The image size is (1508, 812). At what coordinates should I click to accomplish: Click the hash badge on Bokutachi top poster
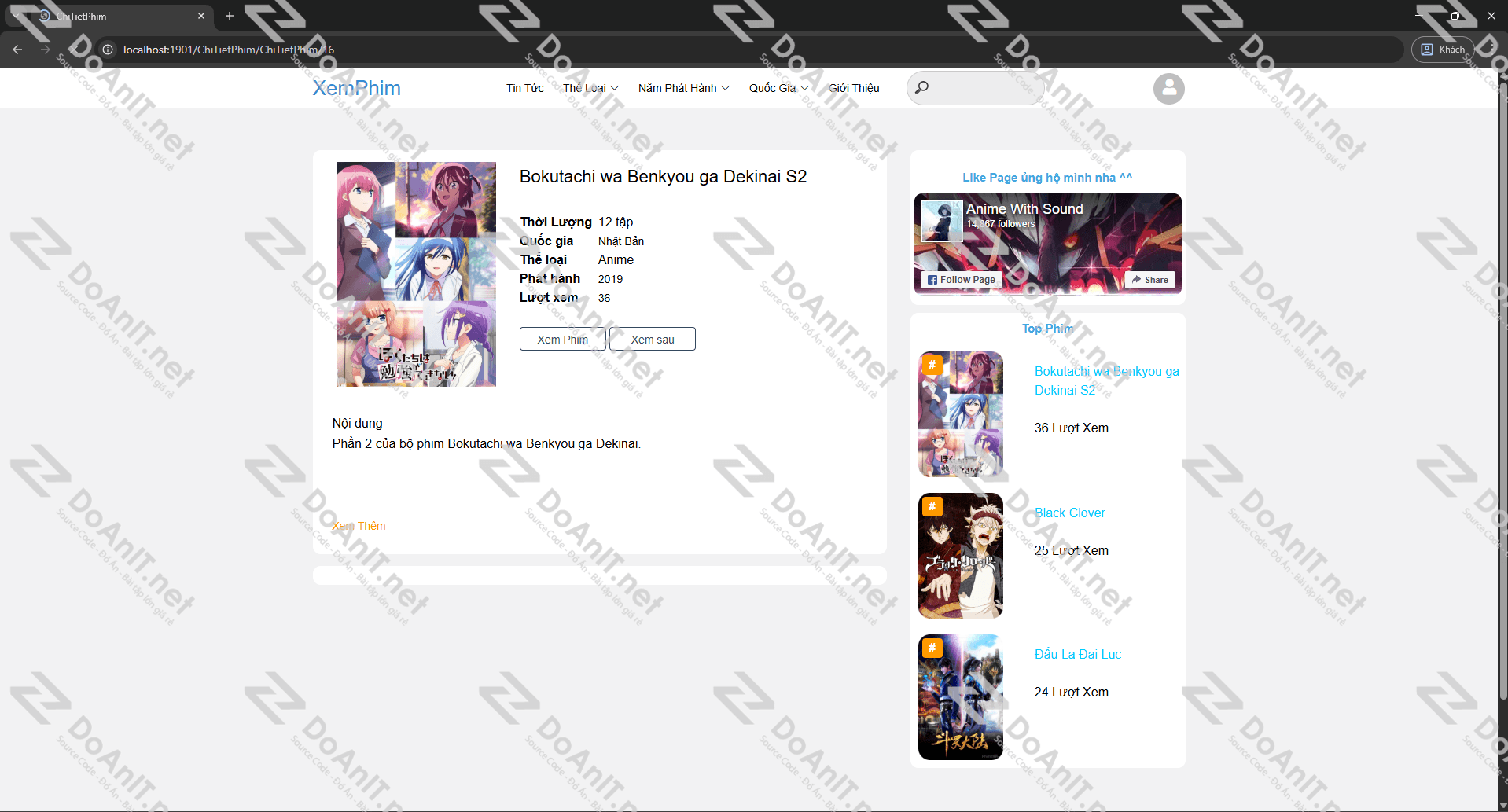coord(932,364)
